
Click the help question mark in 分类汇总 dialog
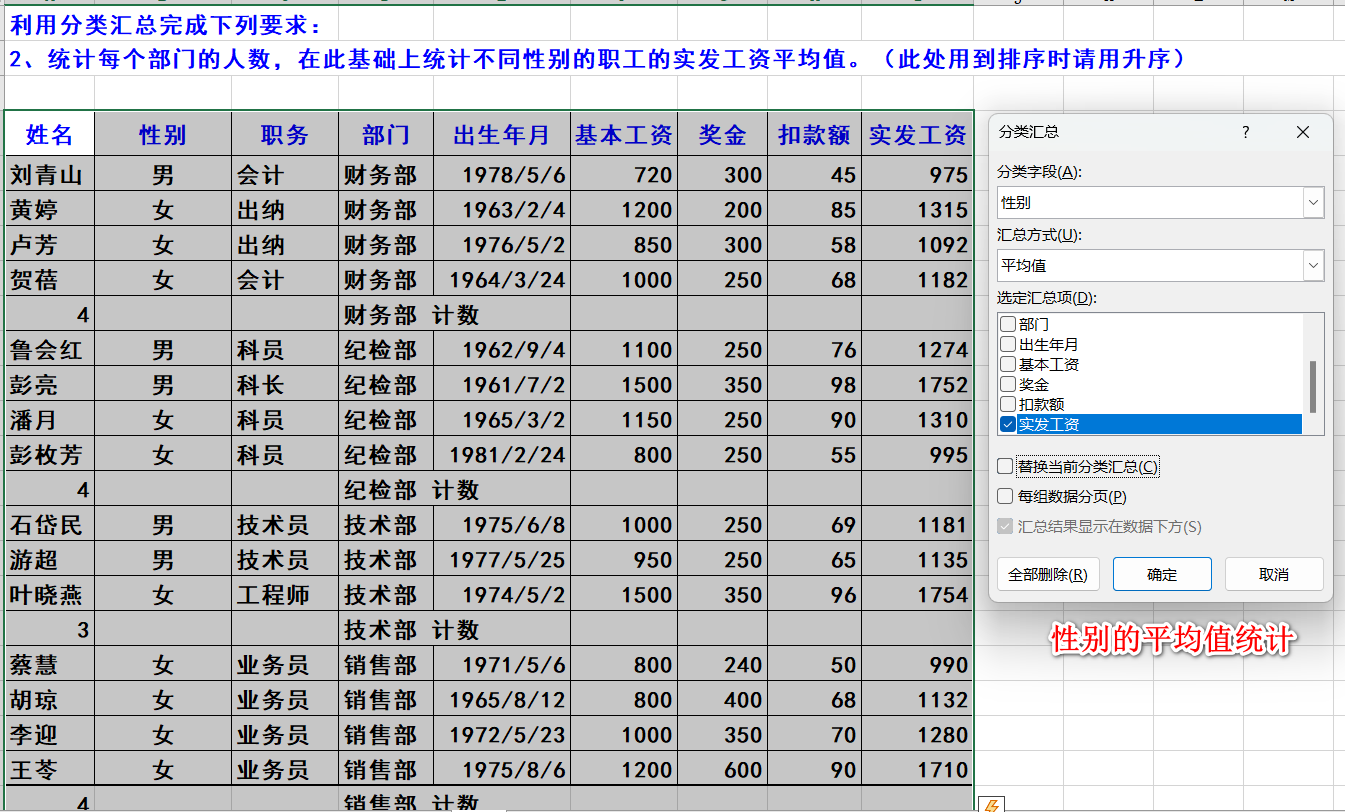1245,132
